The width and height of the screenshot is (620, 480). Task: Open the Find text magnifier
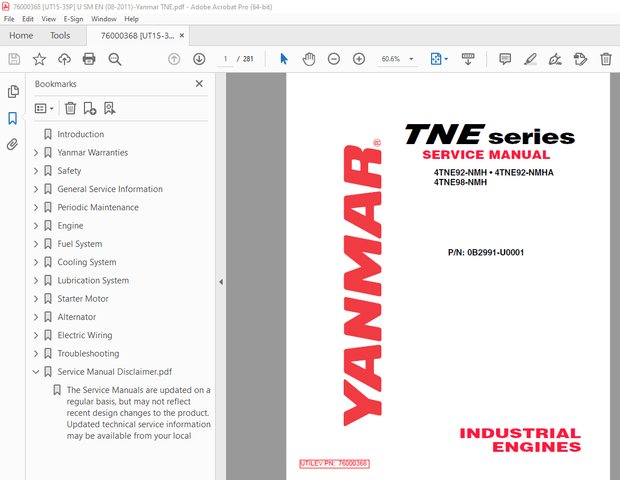pos(115,59)
